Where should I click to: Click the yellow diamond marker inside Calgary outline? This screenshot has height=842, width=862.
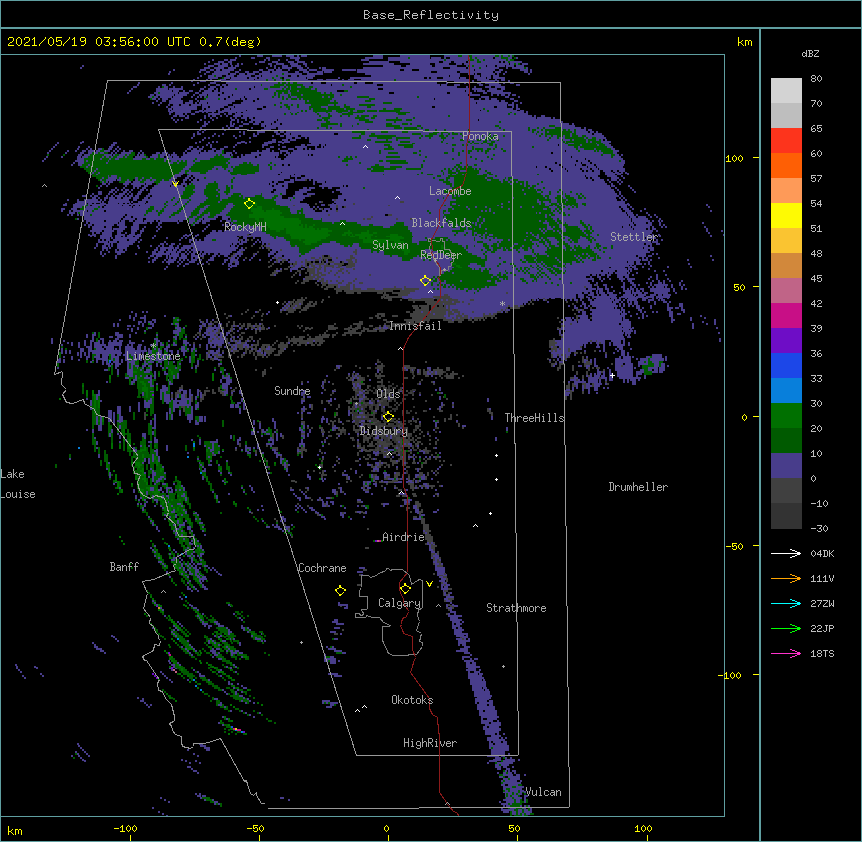coord(405,589)
